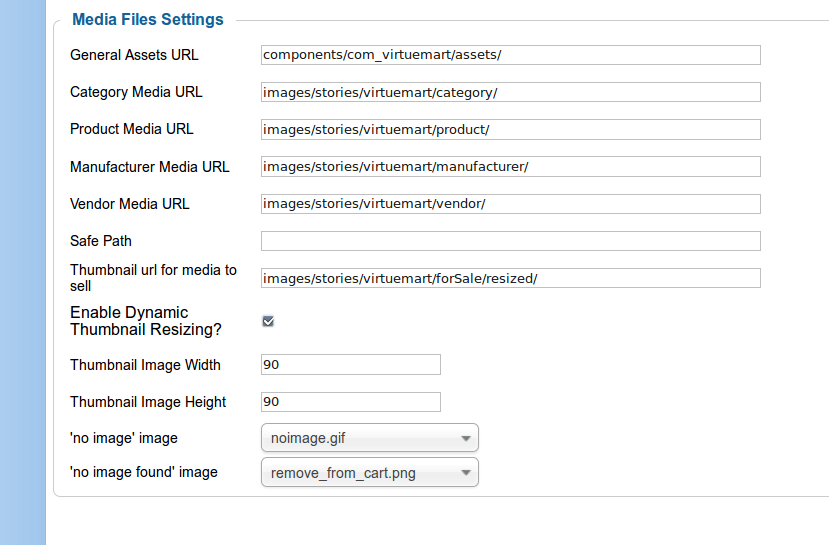Viewport: 829px width, 545px height.
Task: Click the Media Files Settings legend
Action: tap(148, 20)
